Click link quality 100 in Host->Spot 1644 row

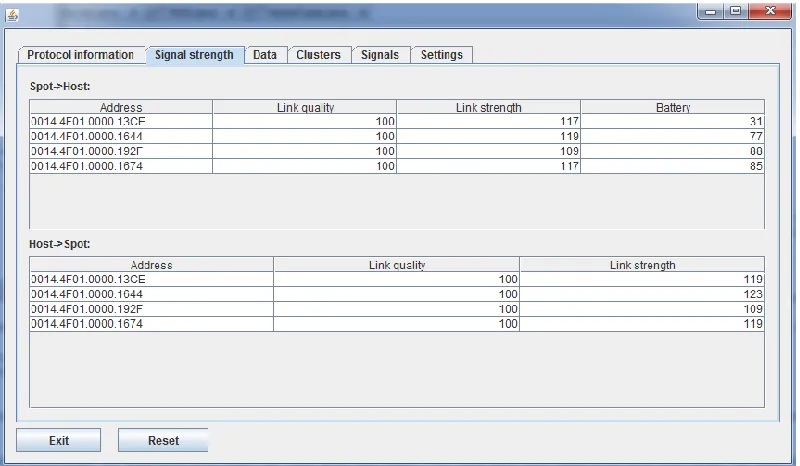(x=397, y=294)
